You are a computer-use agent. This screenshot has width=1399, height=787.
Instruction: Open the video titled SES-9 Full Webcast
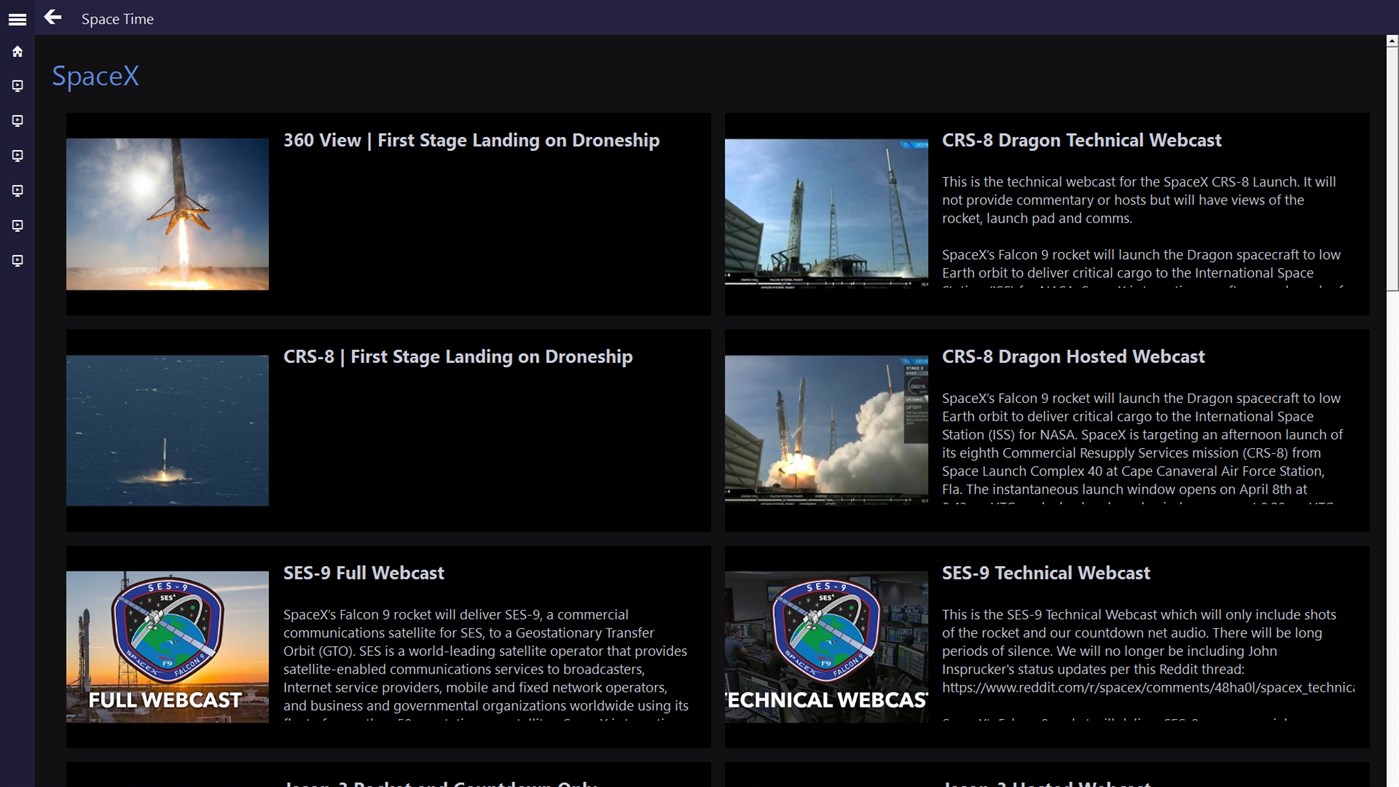click(x=363, y=572)
